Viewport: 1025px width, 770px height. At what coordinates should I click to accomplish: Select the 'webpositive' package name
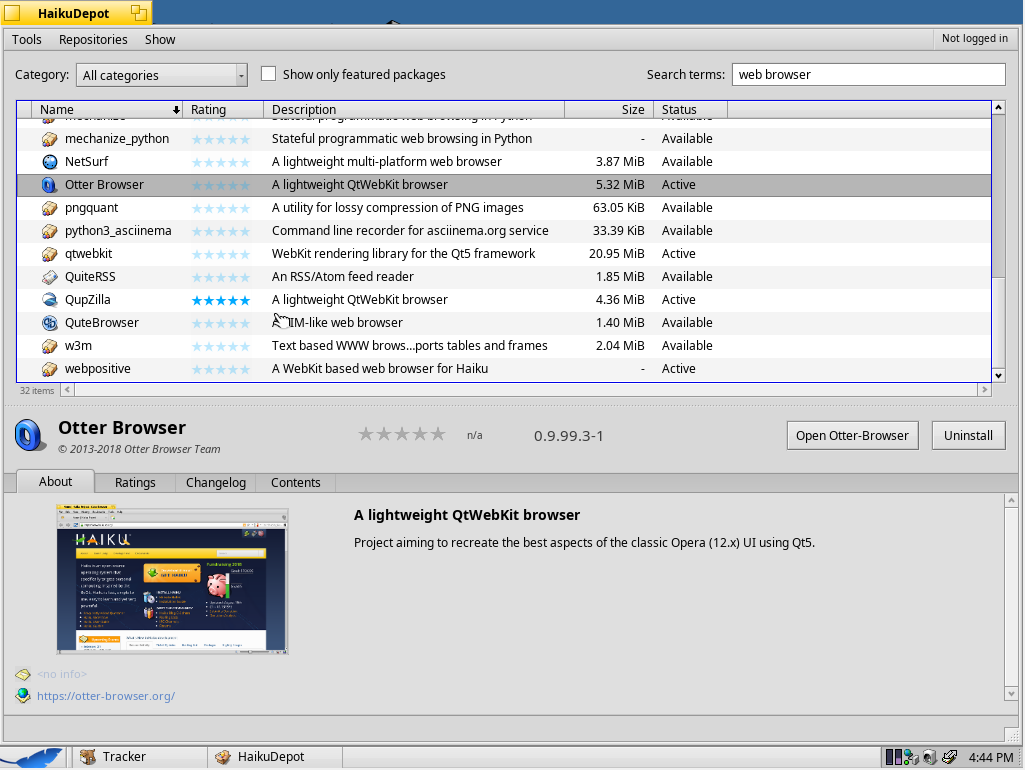tap(98, 369)
